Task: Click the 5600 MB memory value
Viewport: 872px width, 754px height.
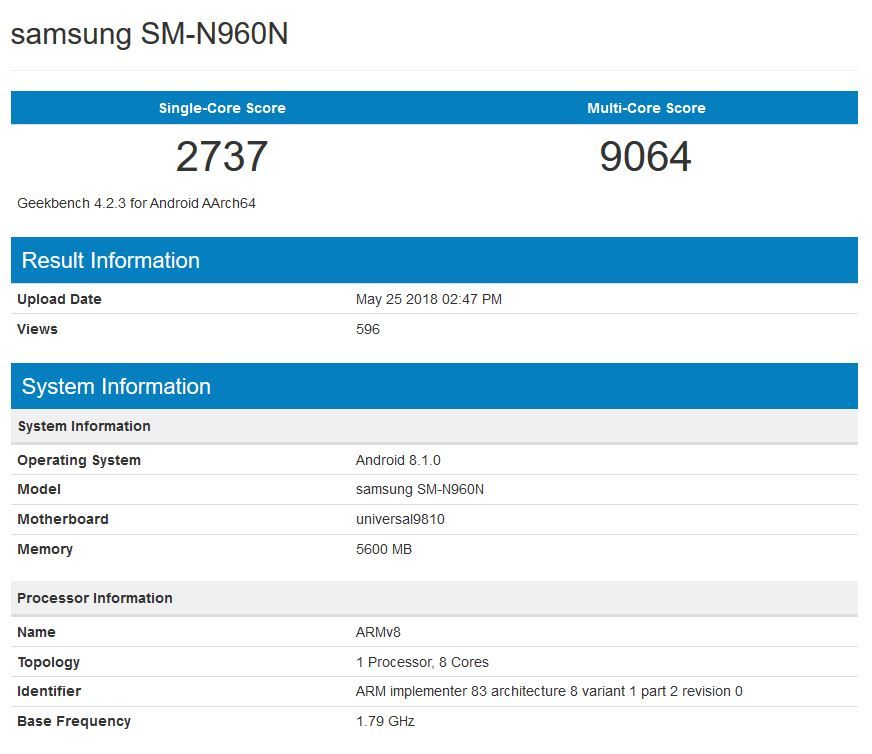Action: coord(384,549)
